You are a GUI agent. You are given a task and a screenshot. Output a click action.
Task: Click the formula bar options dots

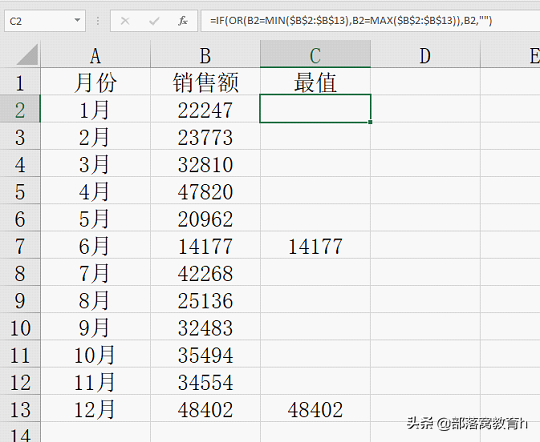[98, 21]
